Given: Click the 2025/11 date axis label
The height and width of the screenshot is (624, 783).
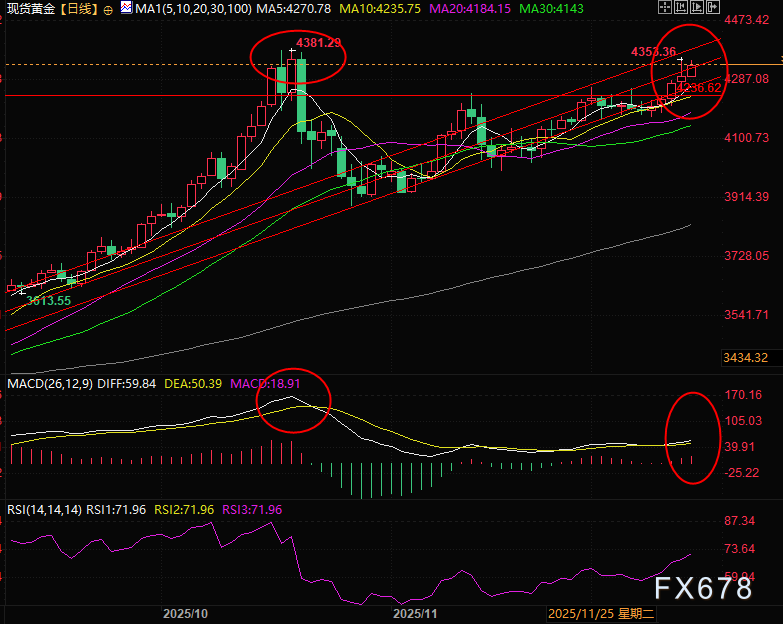Looking at the screenshot, I should pyautogui.click(x=415, y=614).
